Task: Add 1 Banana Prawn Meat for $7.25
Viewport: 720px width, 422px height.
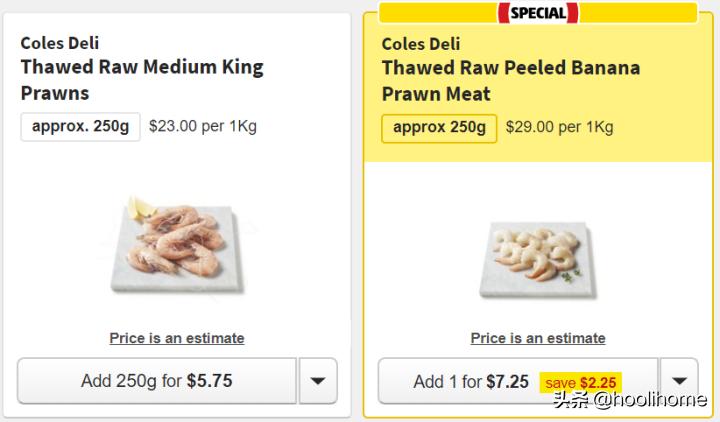Action: coord(470,382)
